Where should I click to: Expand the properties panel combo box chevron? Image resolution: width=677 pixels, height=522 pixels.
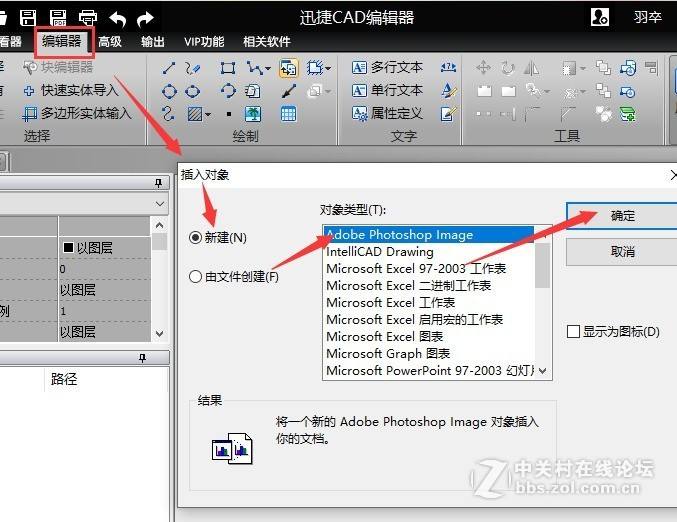(x=160, y=203)
